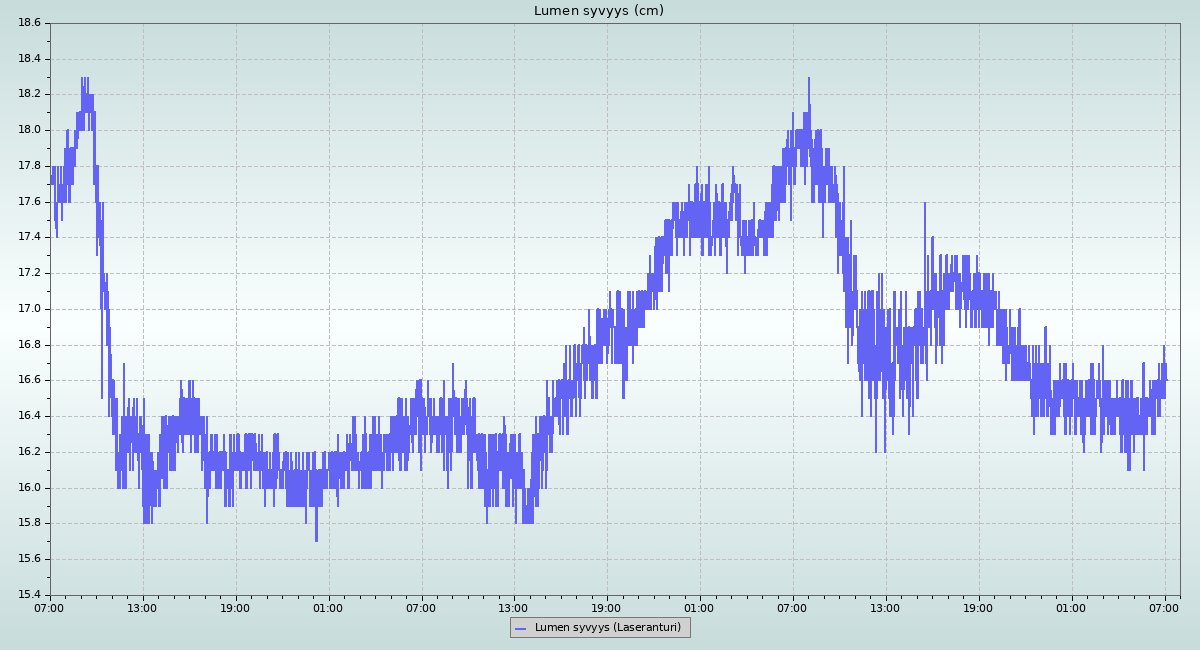Pick the 17.0 y-axis tick label
Image resolution: width=1200 pixels, height=650 pixels.
tap(29, 309)
